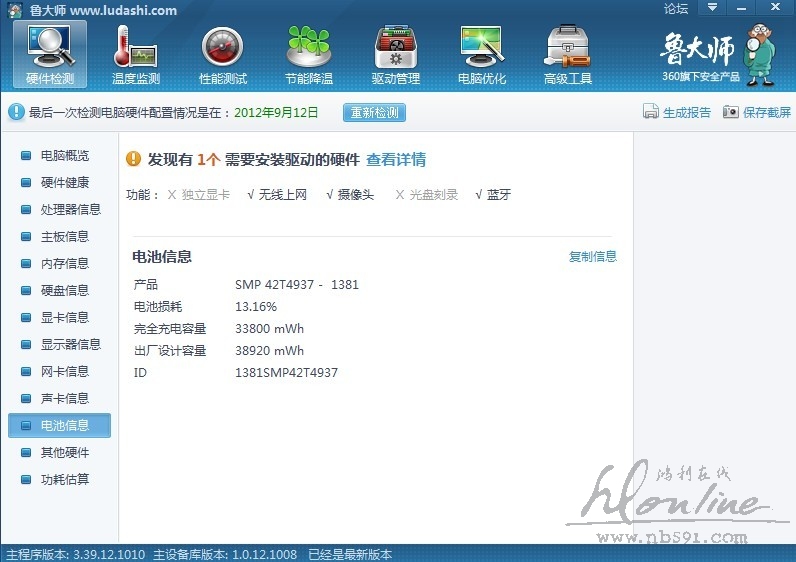Open 高级工具 advanced toolbox

click(x=568, y=55)
